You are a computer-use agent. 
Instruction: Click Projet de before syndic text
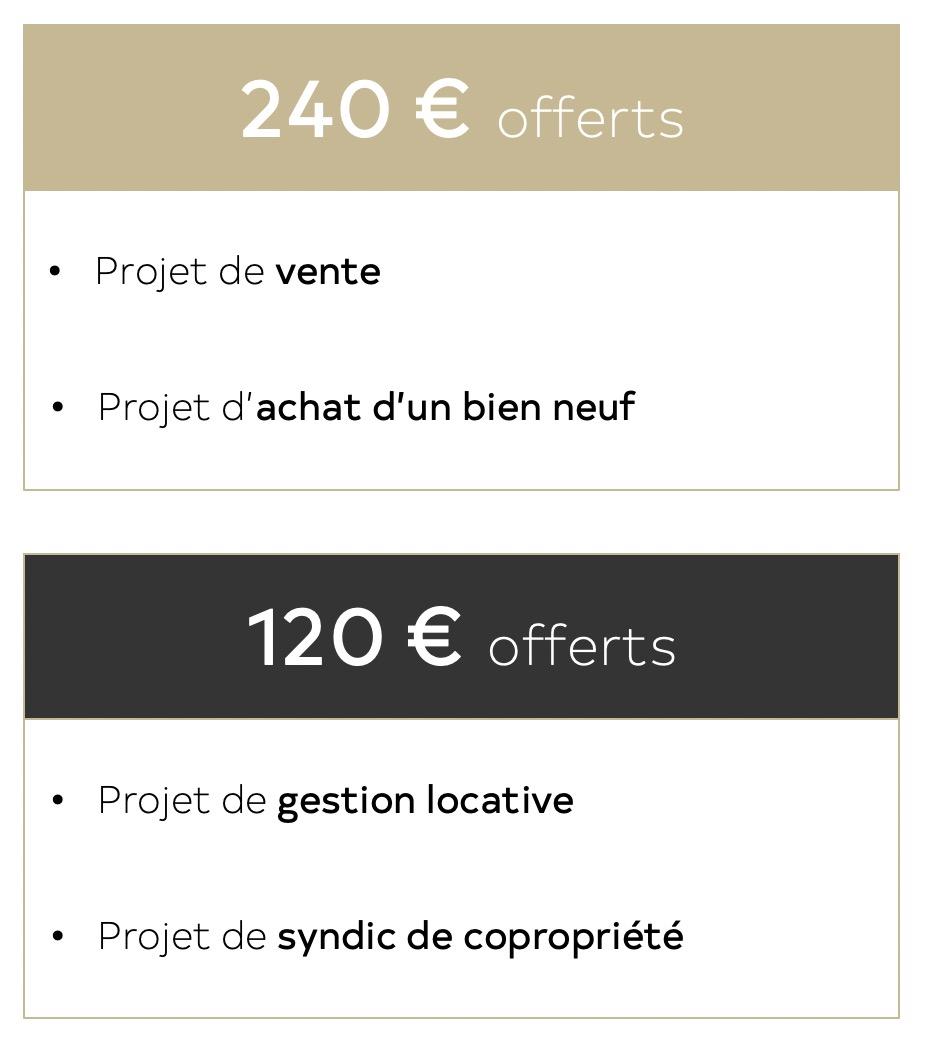click(x=182, y=938)
